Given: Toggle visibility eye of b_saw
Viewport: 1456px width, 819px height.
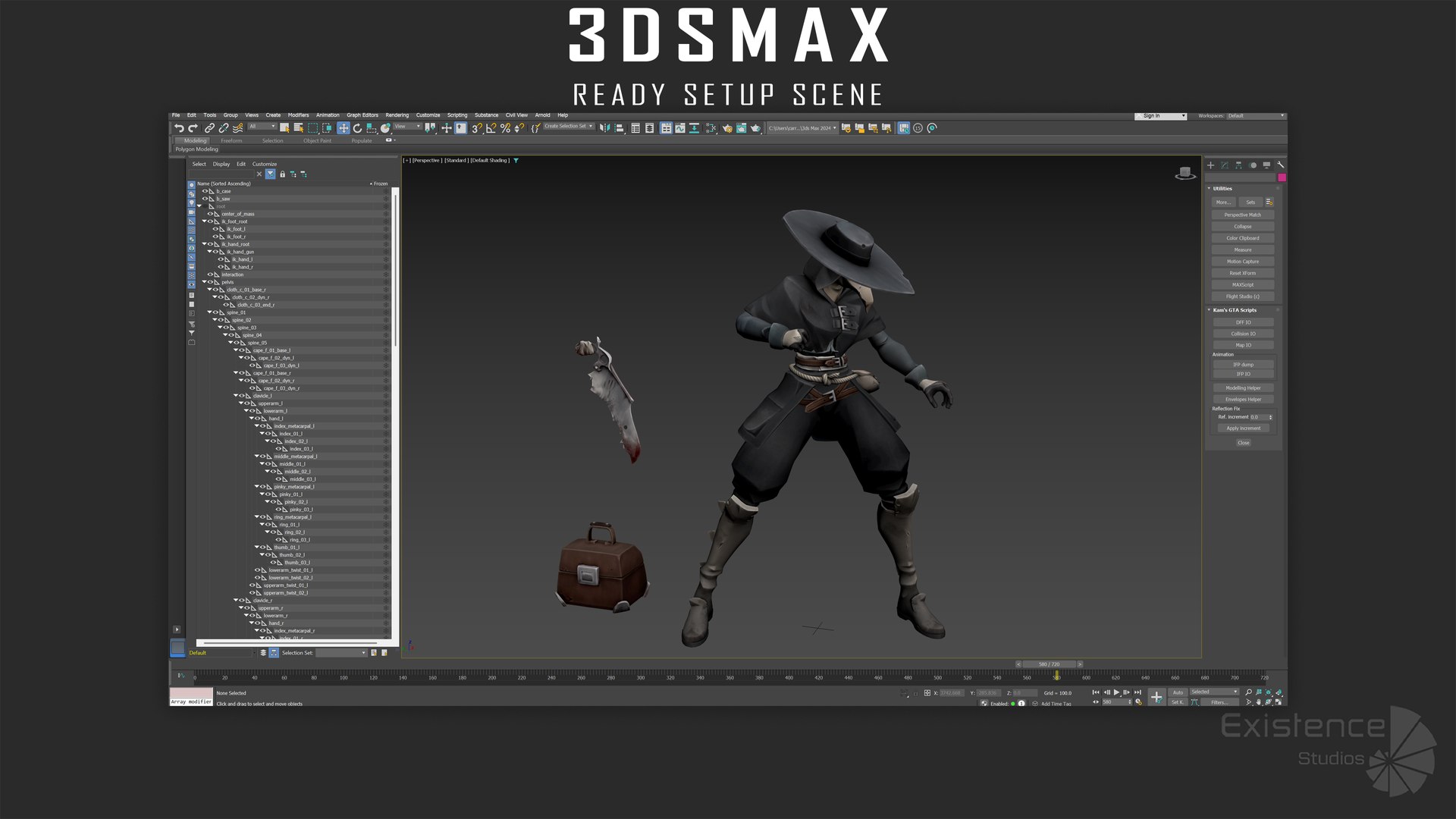Looking at the screenshot, I should pos(205,199).
